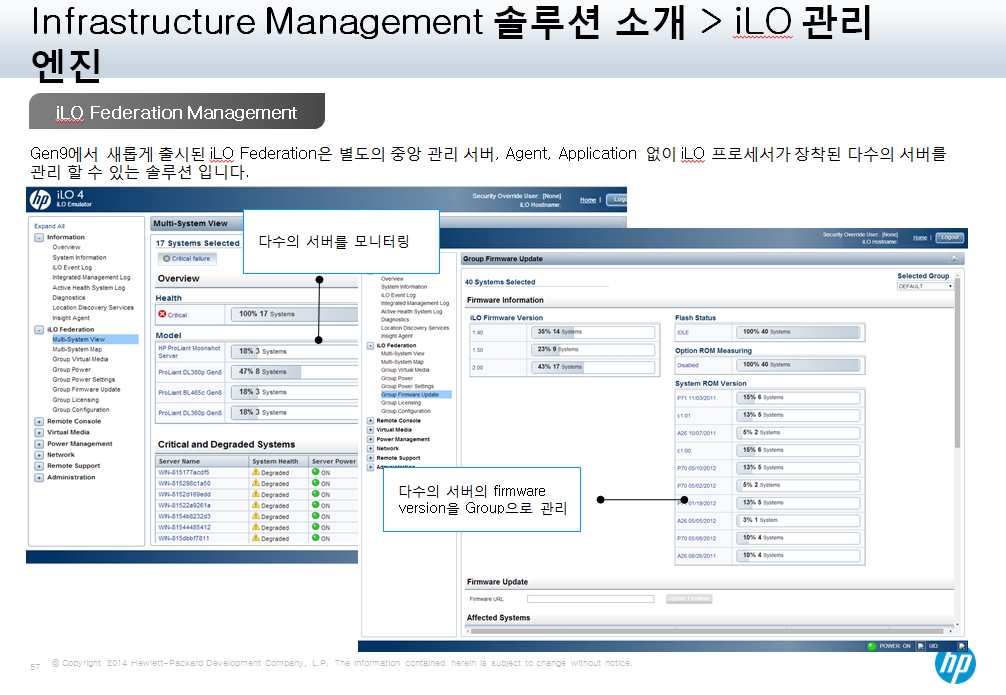Click the Degraded warning icon for WIN-815dbbf7811

click(255, 538)
